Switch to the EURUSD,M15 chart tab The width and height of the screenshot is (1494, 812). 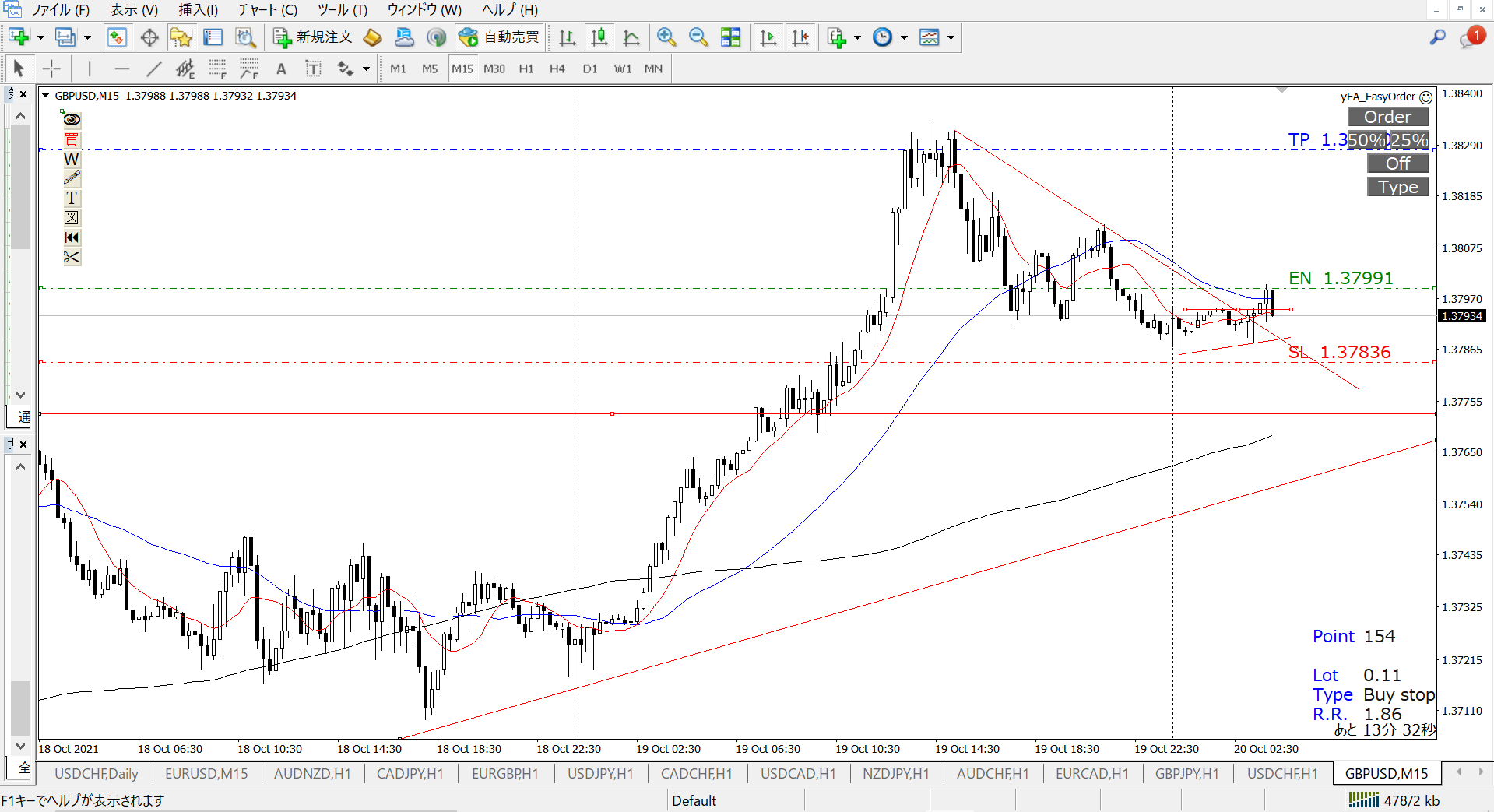point(206,773)
